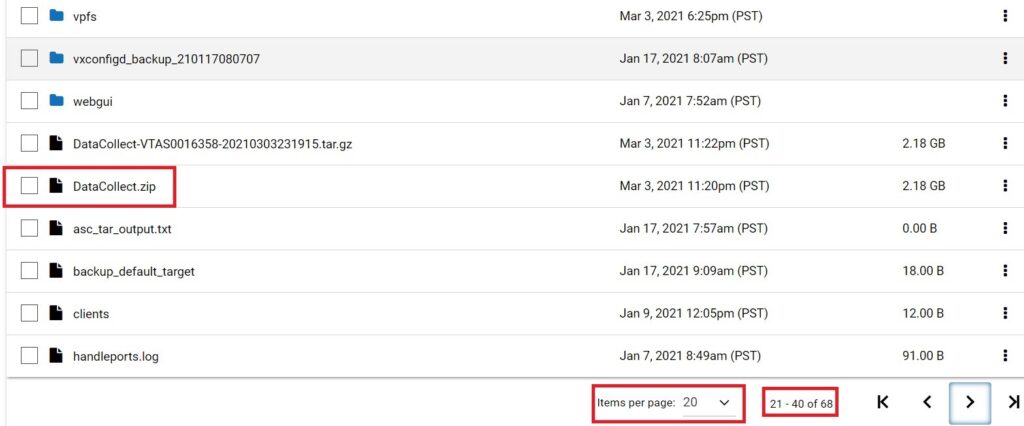Tick the checkbox for DataCollect.zip
This screenshot has height=426, width=1024.
point(29,186)
